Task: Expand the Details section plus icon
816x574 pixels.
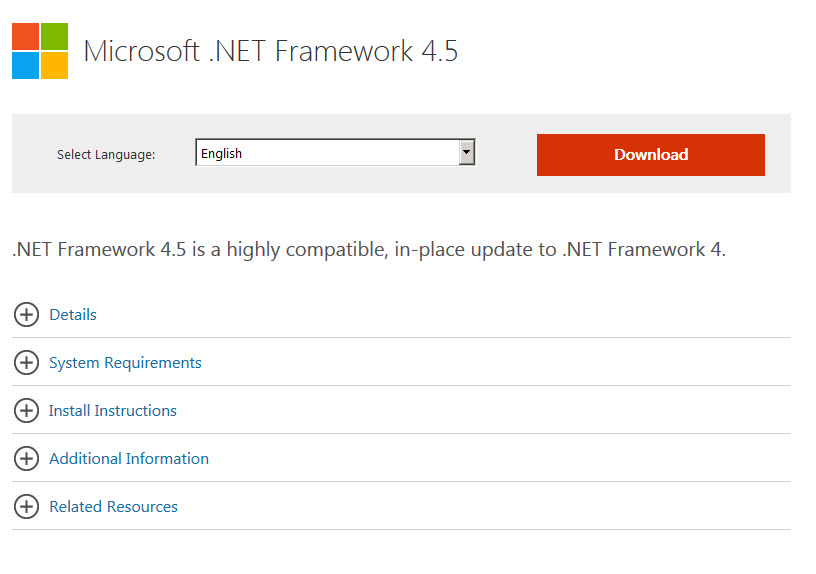Action: pos(27,314)
